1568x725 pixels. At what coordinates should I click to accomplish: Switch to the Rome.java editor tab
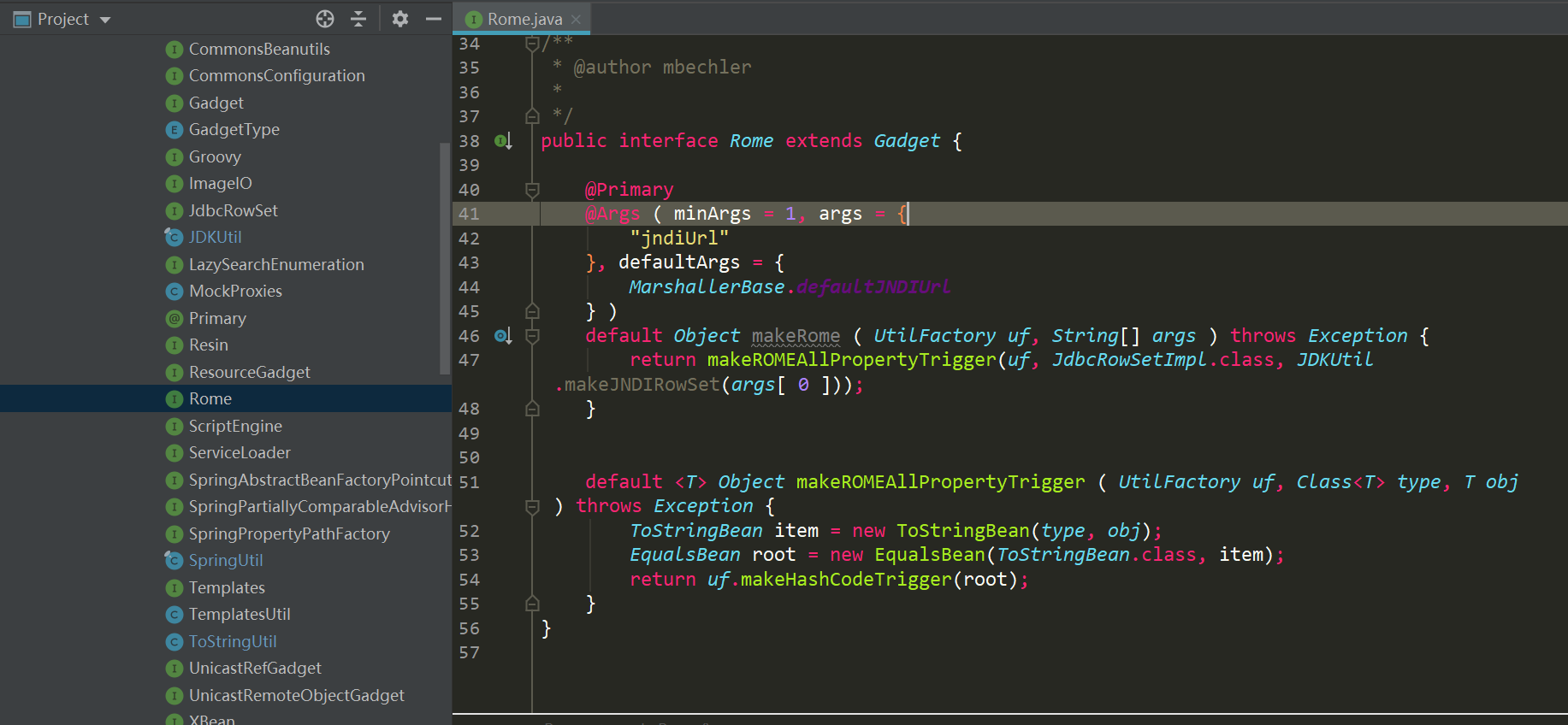tap(524, 19)
